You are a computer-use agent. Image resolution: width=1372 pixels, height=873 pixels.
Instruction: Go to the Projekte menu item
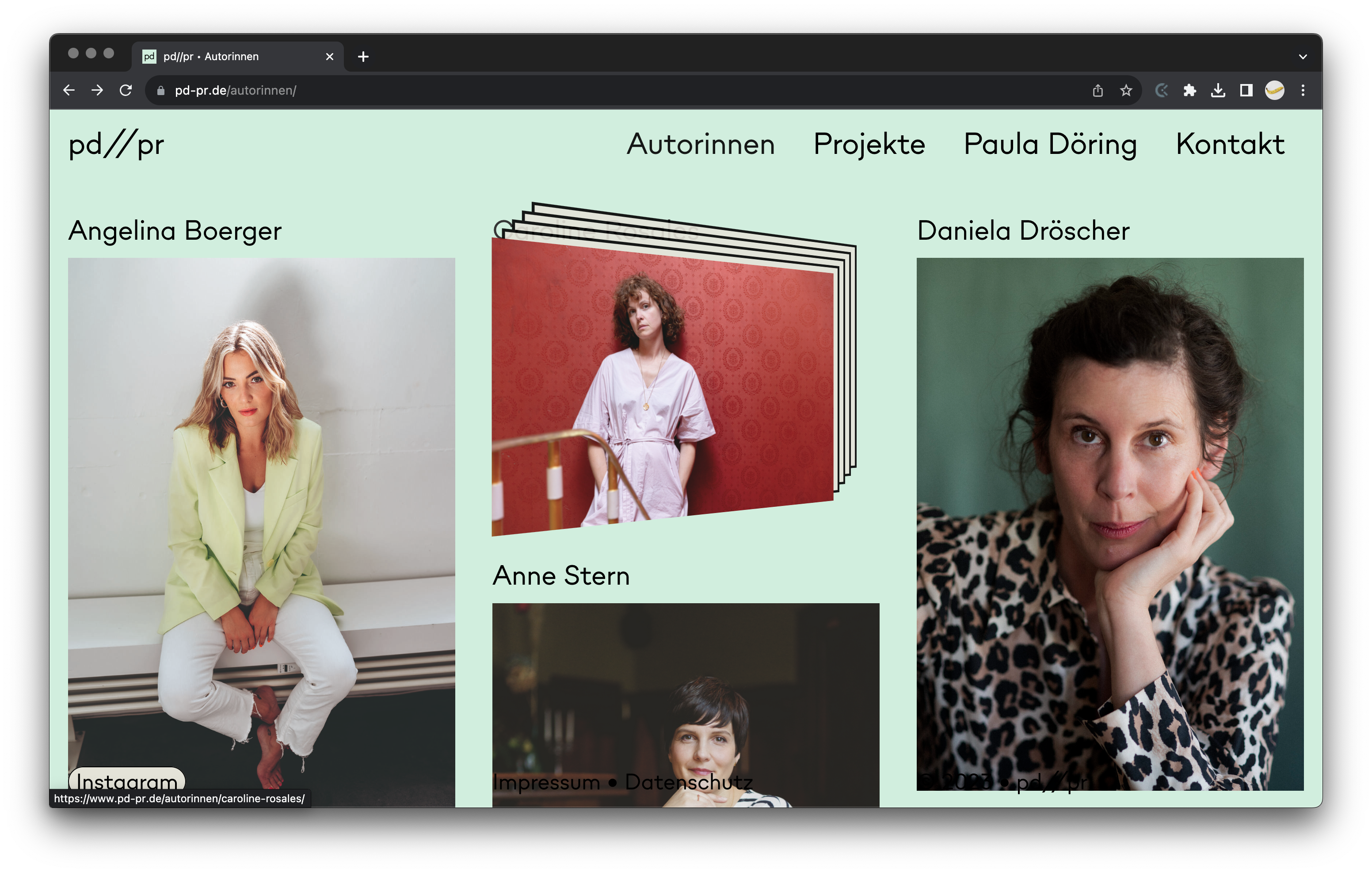click(x=869, y=144)
